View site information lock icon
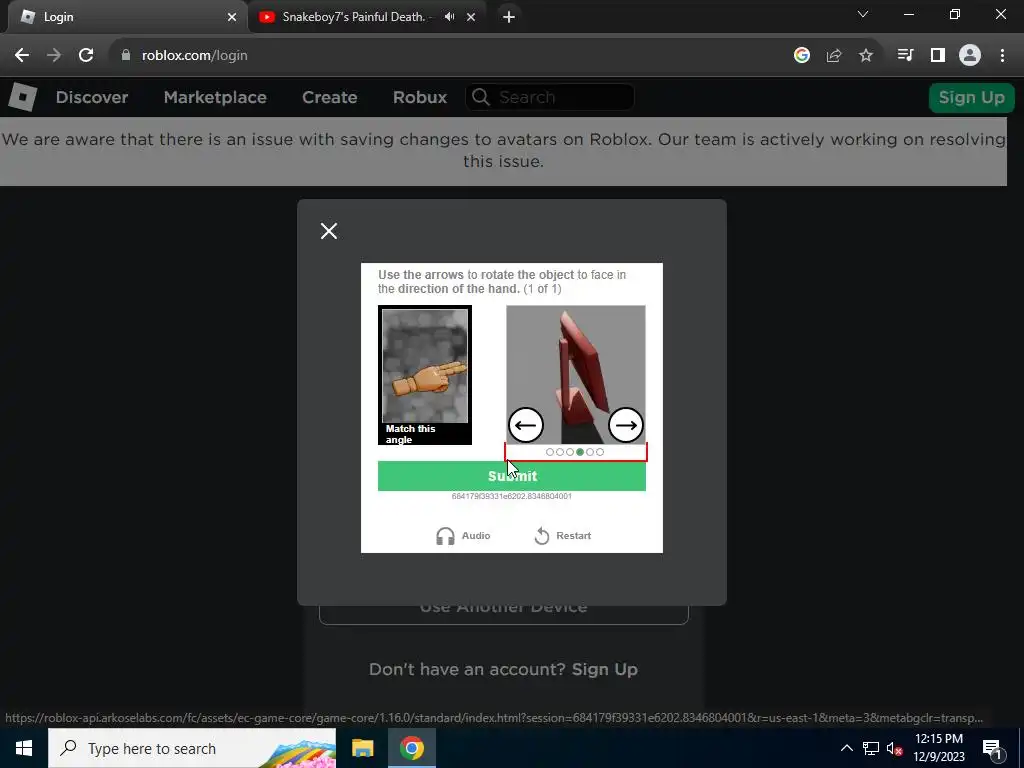 (x=126, y=56)
